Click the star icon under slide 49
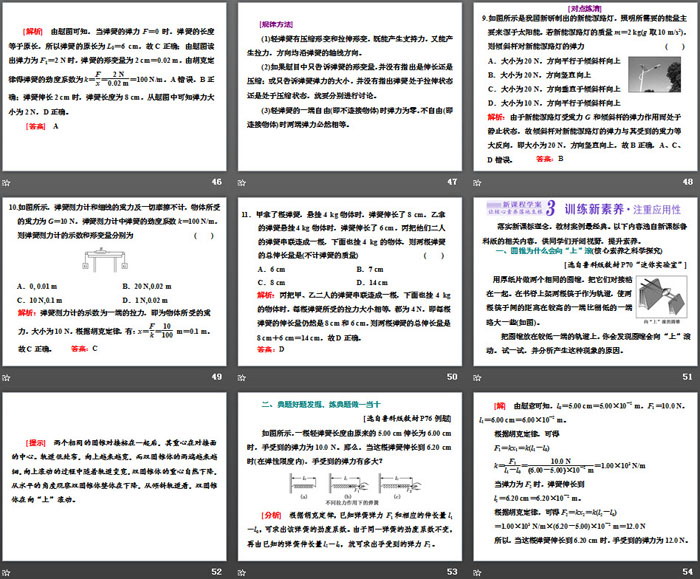The width and height of the screenshot is (700, 579). point(6,377)
